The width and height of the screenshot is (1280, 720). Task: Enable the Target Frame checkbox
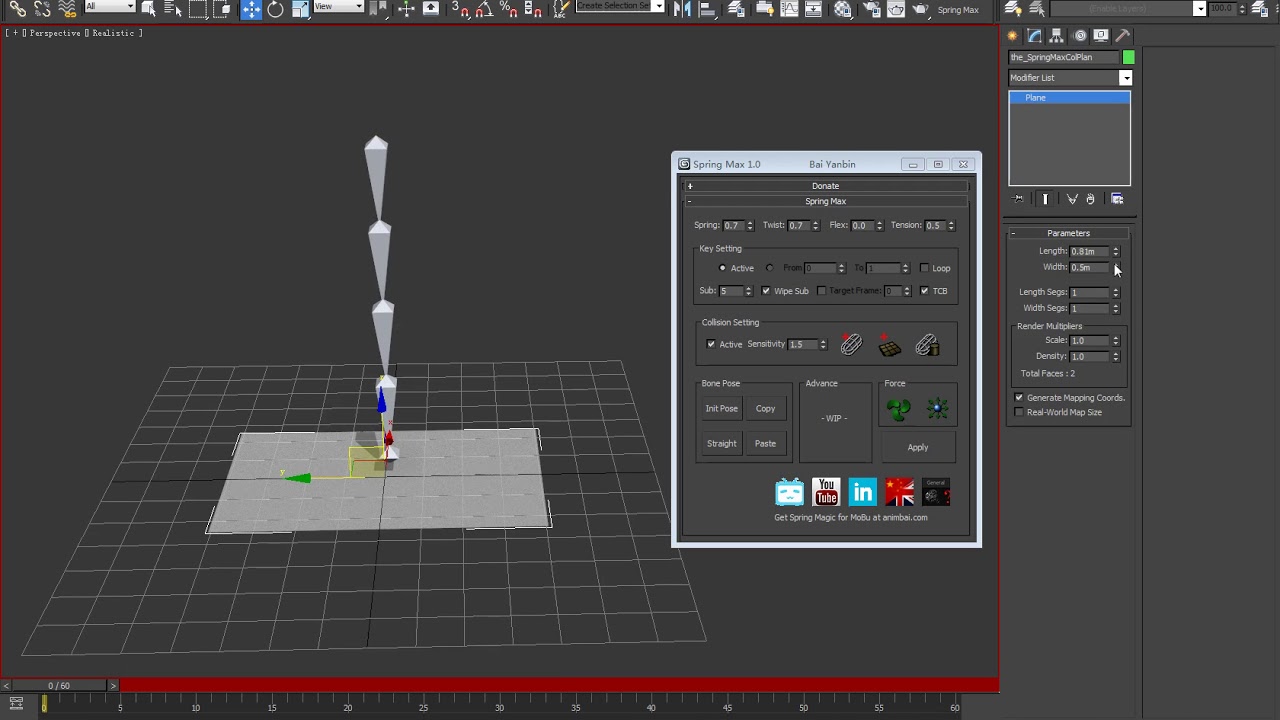[x=822, y=291]
